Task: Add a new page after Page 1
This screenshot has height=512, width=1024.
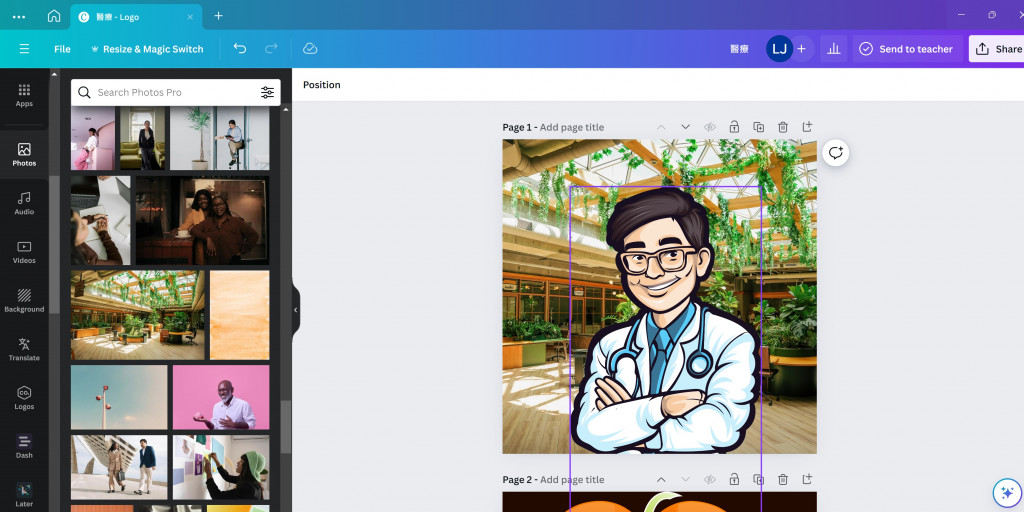Action: pos(807,127)
